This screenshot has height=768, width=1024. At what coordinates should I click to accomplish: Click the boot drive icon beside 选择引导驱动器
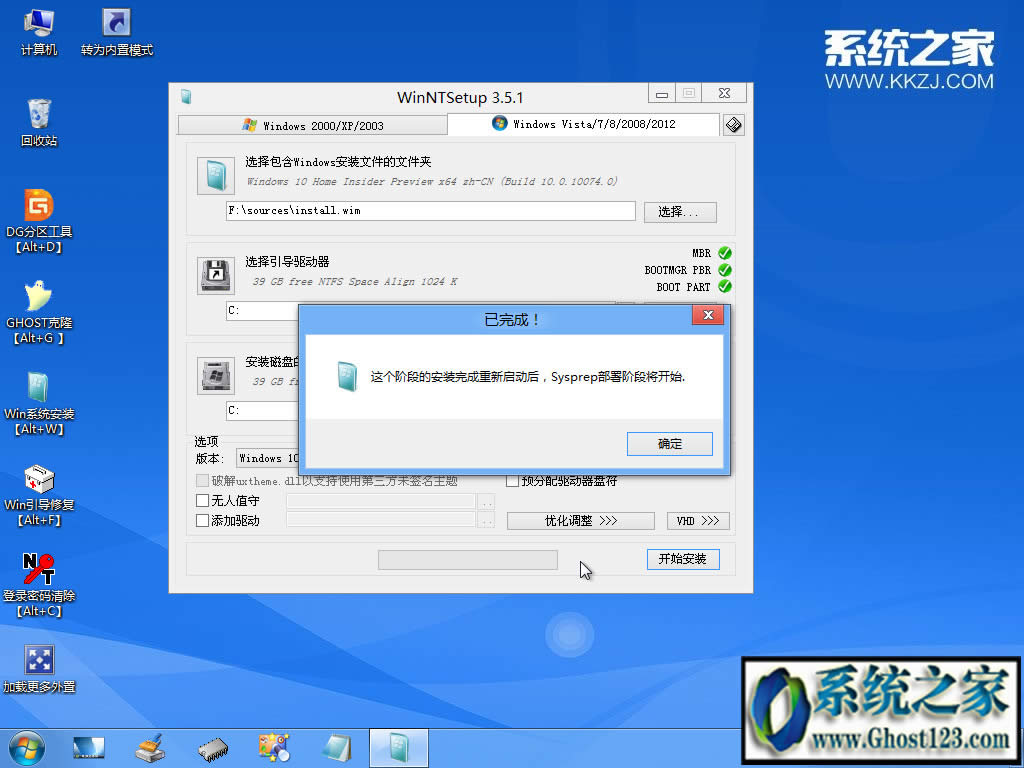[x=214, y=276]
